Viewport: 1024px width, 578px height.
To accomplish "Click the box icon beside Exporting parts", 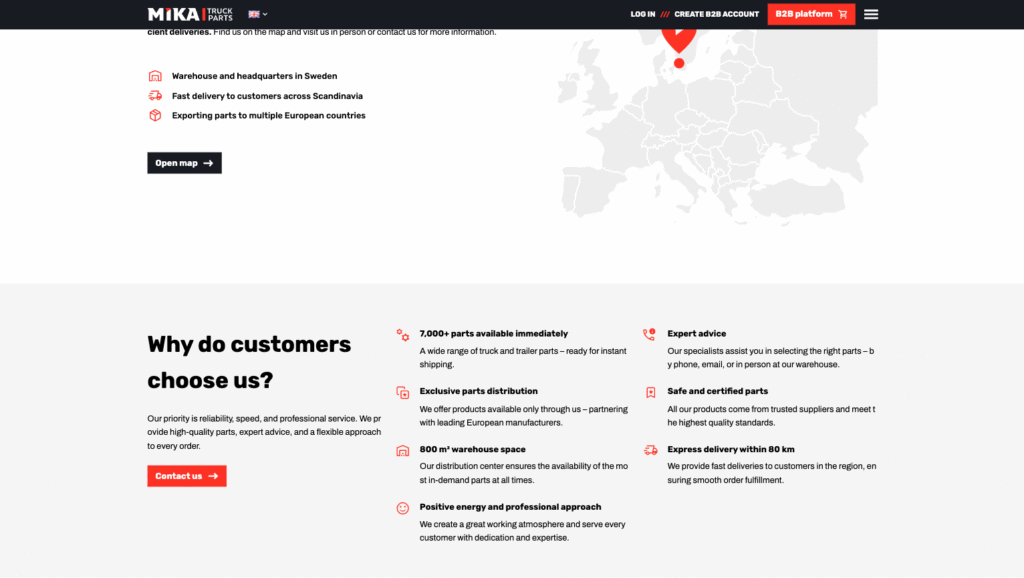I will click(x=155, y=115).
